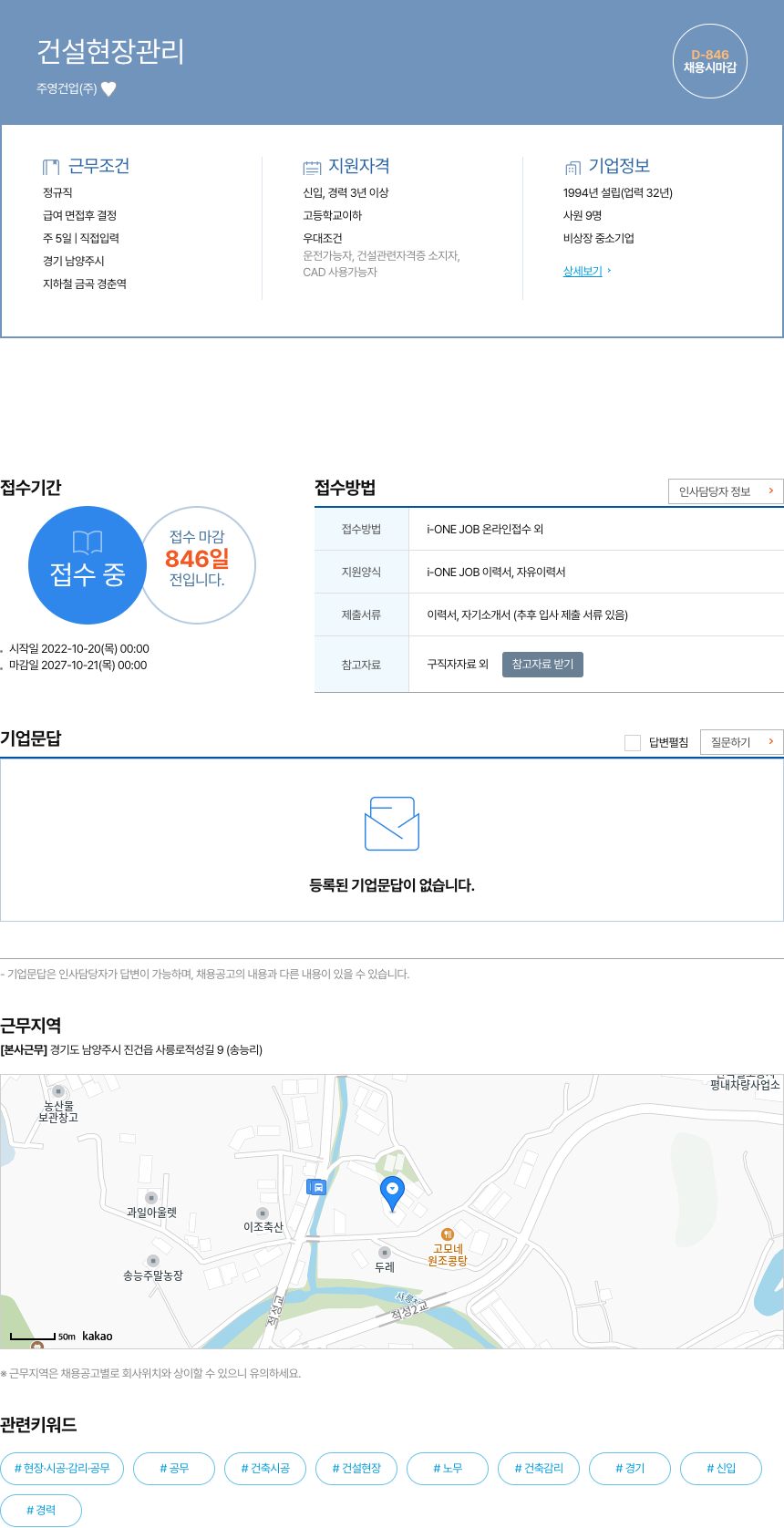This screenshot has width=784, height=1528.
Task: Click the job title 건설현장관리
Action: point(110,52)
